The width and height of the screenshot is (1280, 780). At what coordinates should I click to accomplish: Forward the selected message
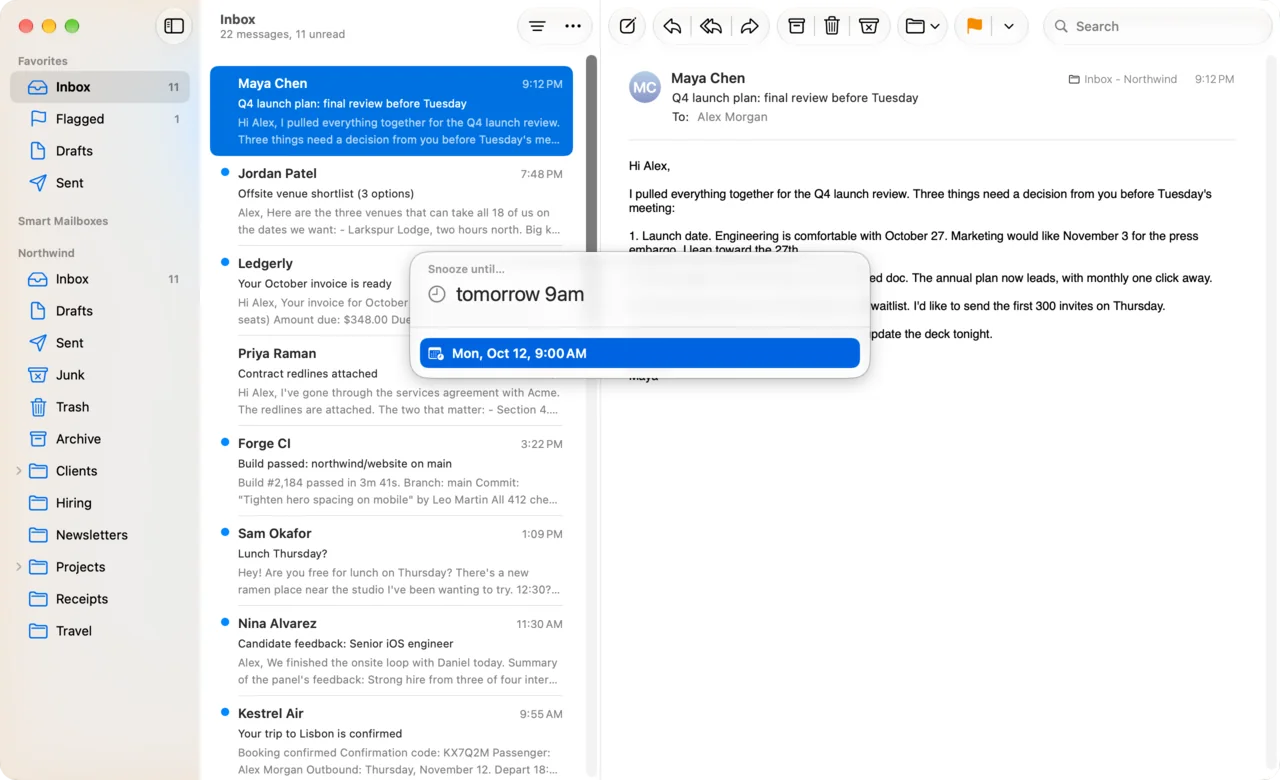click(x=749, y=26)
